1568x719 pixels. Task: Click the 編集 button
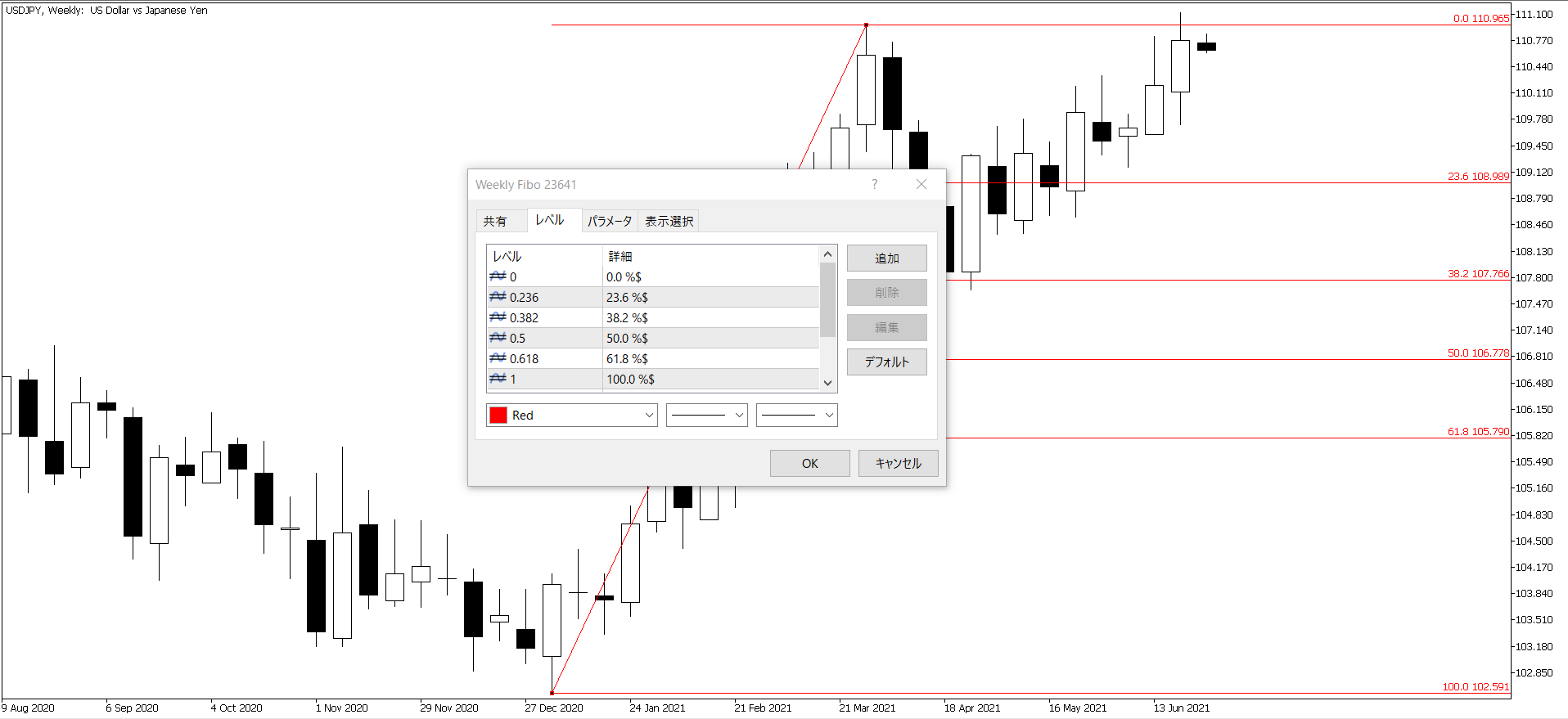887,327
